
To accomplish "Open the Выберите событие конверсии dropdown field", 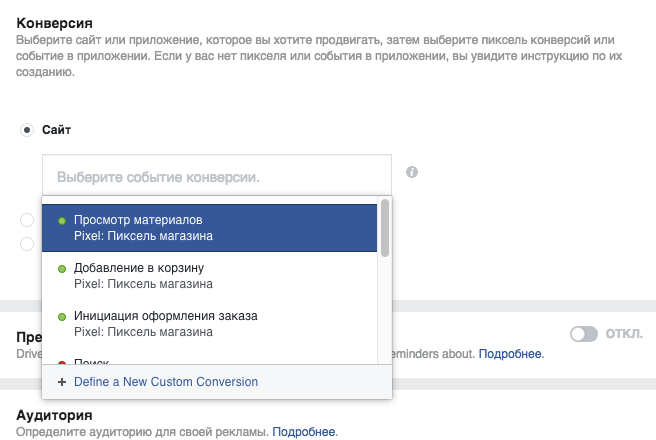I will click(217, 176).
